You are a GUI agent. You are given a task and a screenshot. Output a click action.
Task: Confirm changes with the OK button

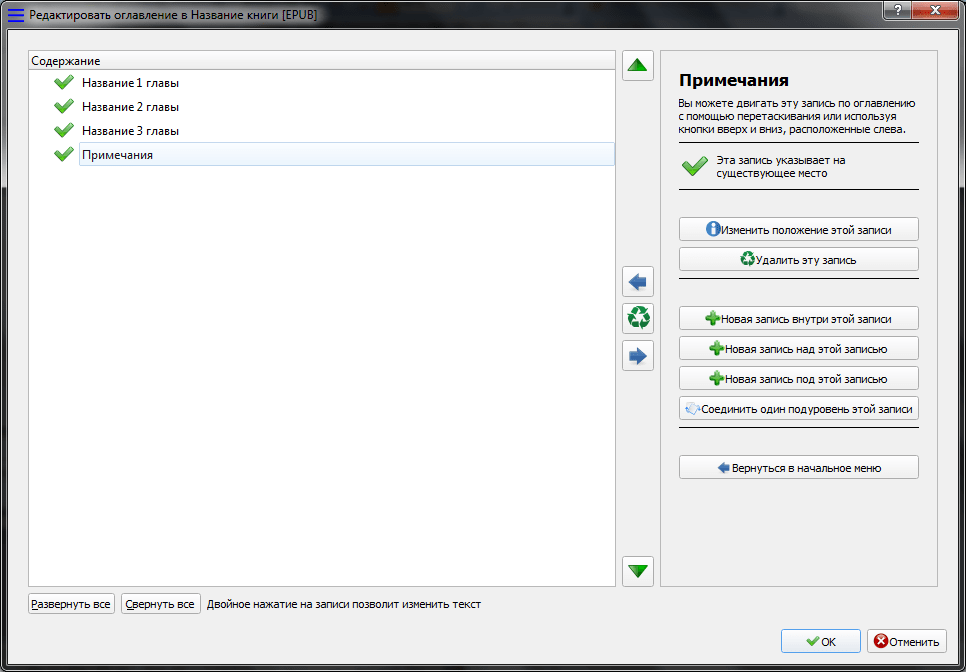[820, 642]
